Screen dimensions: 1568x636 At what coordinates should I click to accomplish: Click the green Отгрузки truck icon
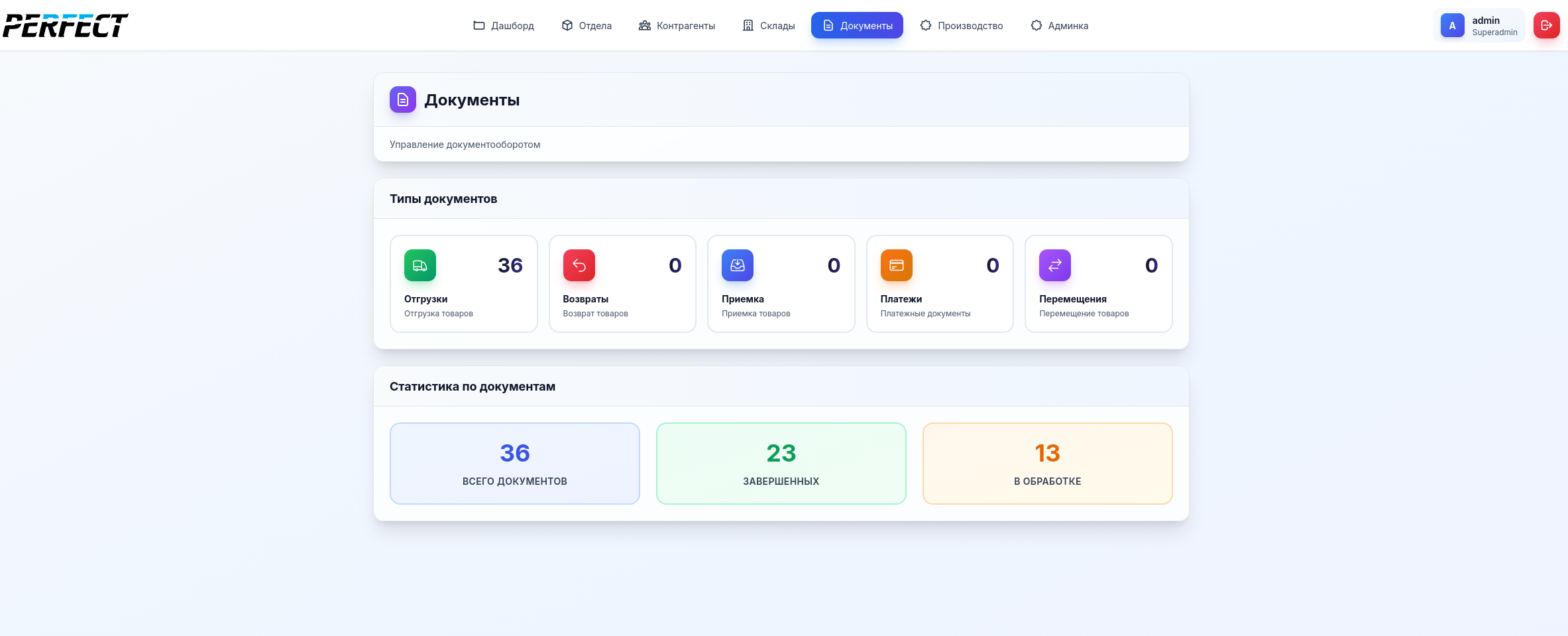(420, 265)
